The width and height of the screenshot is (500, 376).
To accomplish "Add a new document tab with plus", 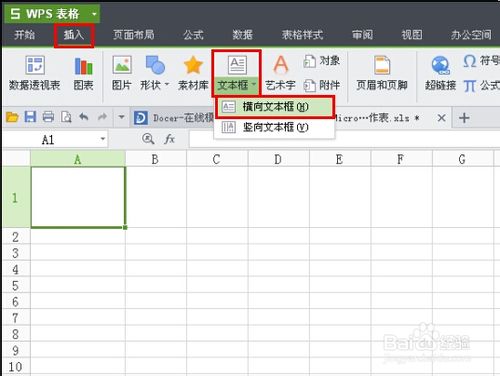I will click(x=464, y=118).
